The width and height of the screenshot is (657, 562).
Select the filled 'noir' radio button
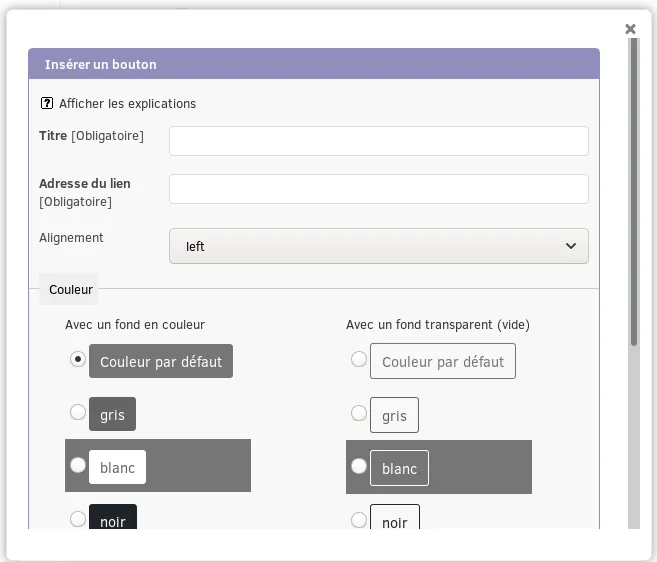pyautogui.click(x=78, y=519)
